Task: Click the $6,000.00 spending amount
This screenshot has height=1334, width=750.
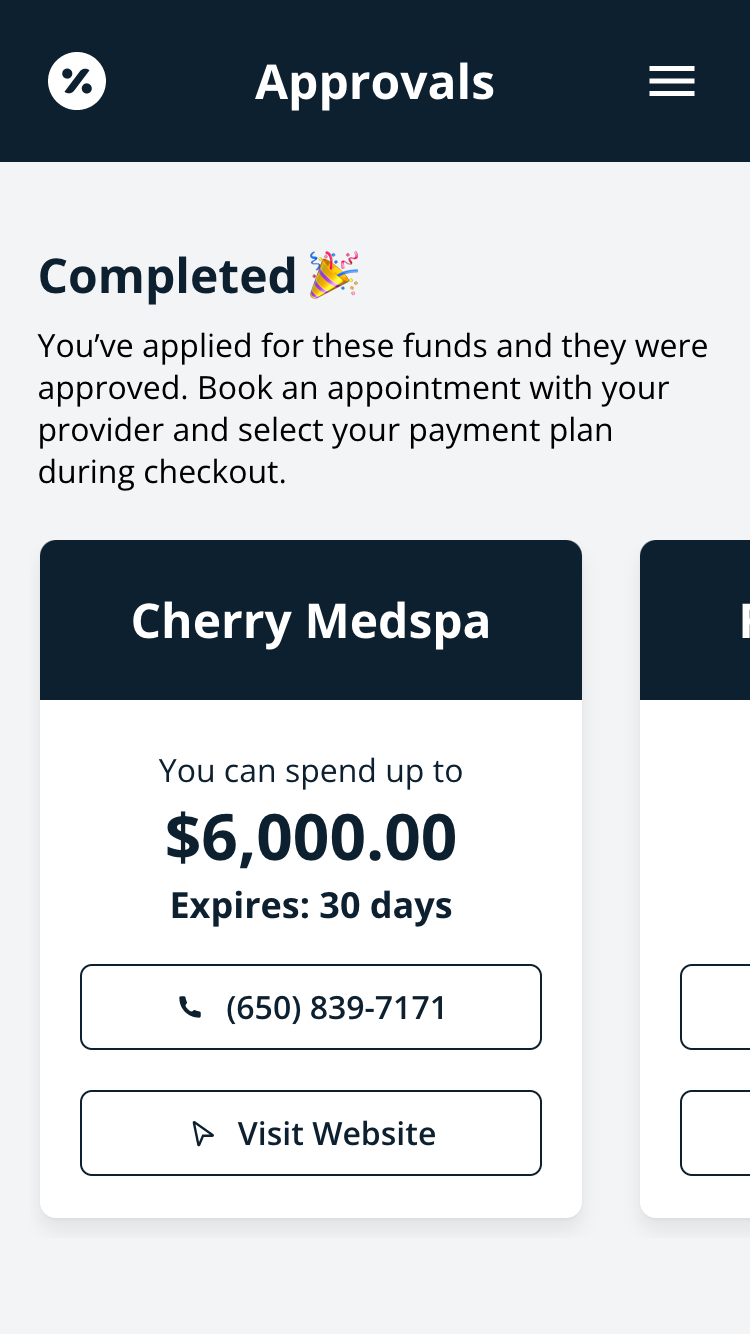Action: point(311,837)
